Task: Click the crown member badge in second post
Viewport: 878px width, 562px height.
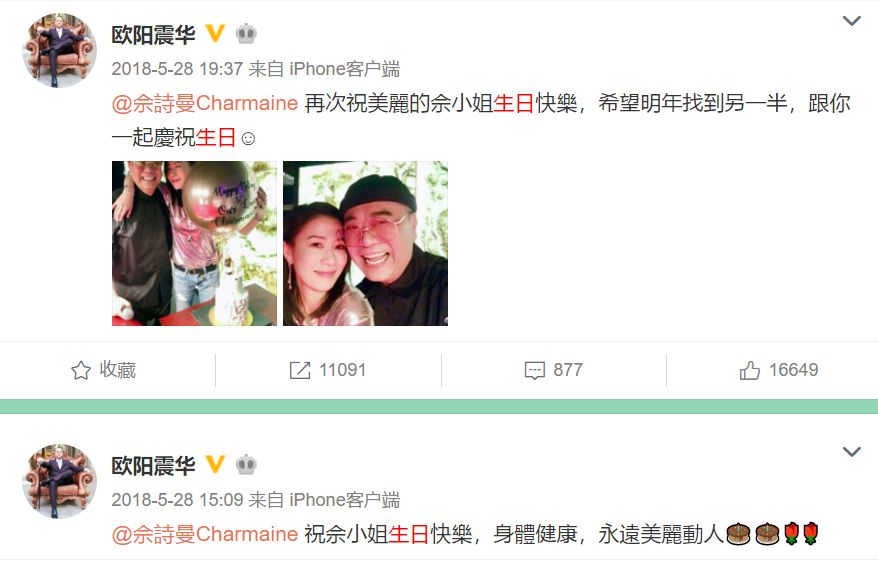Action: (246, 465)
